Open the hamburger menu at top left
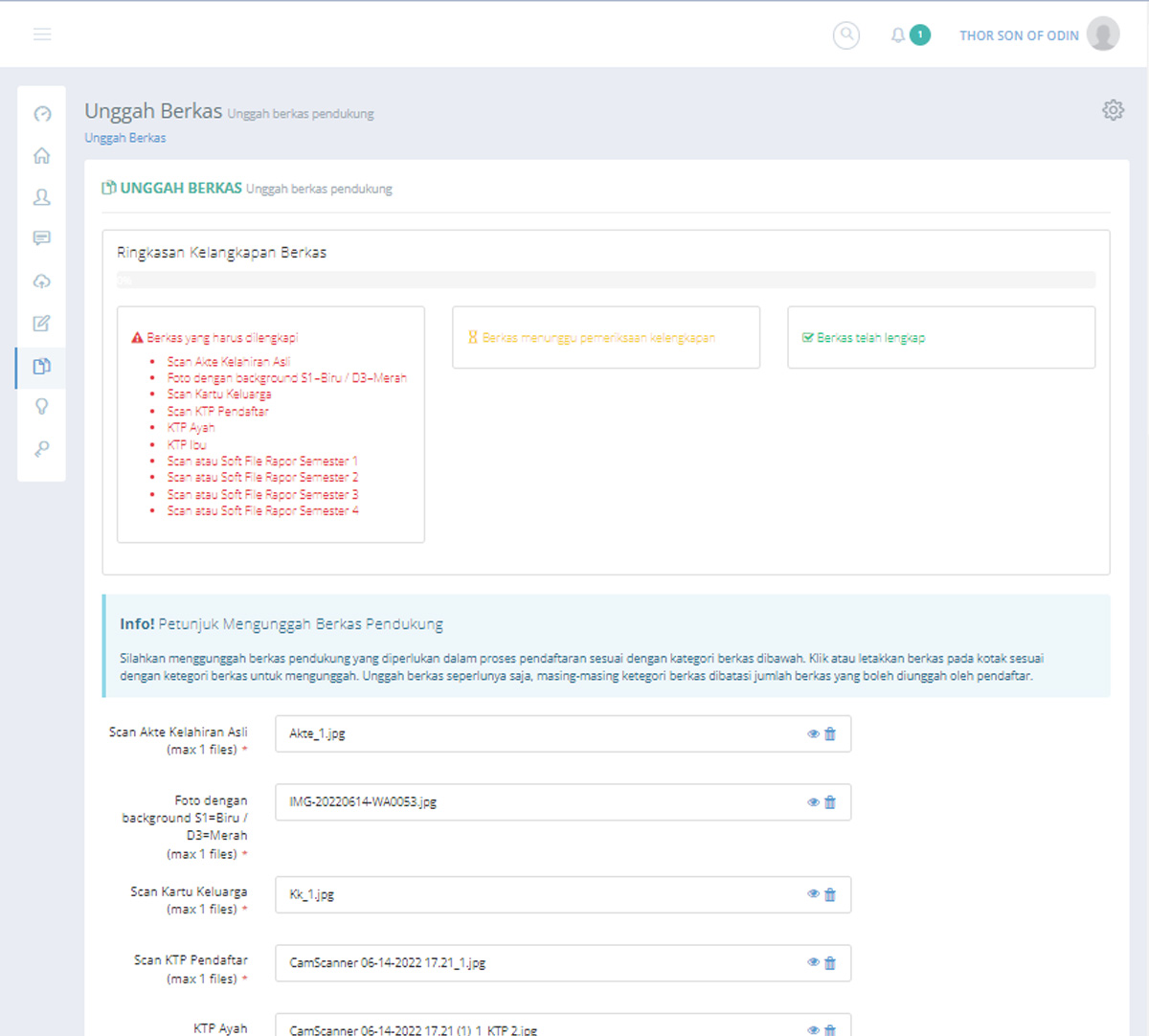 (42, 34)
